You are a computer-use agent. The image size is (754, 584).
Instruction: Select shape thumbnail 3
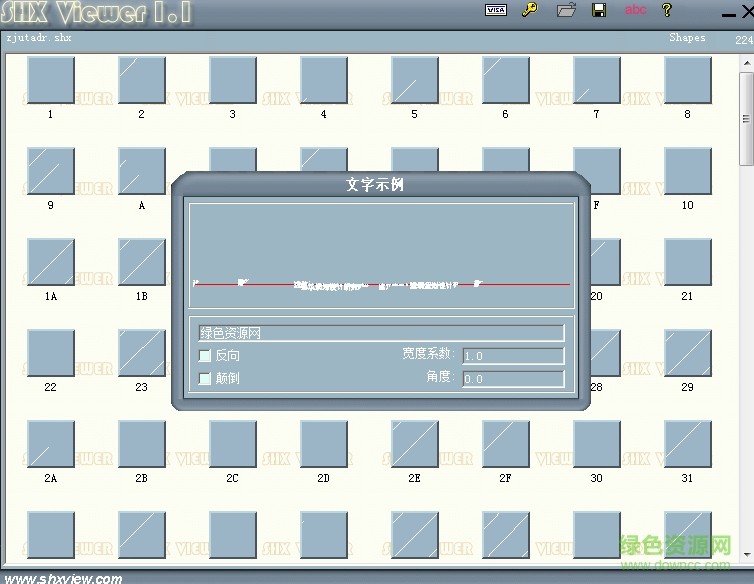click(233, 80)
